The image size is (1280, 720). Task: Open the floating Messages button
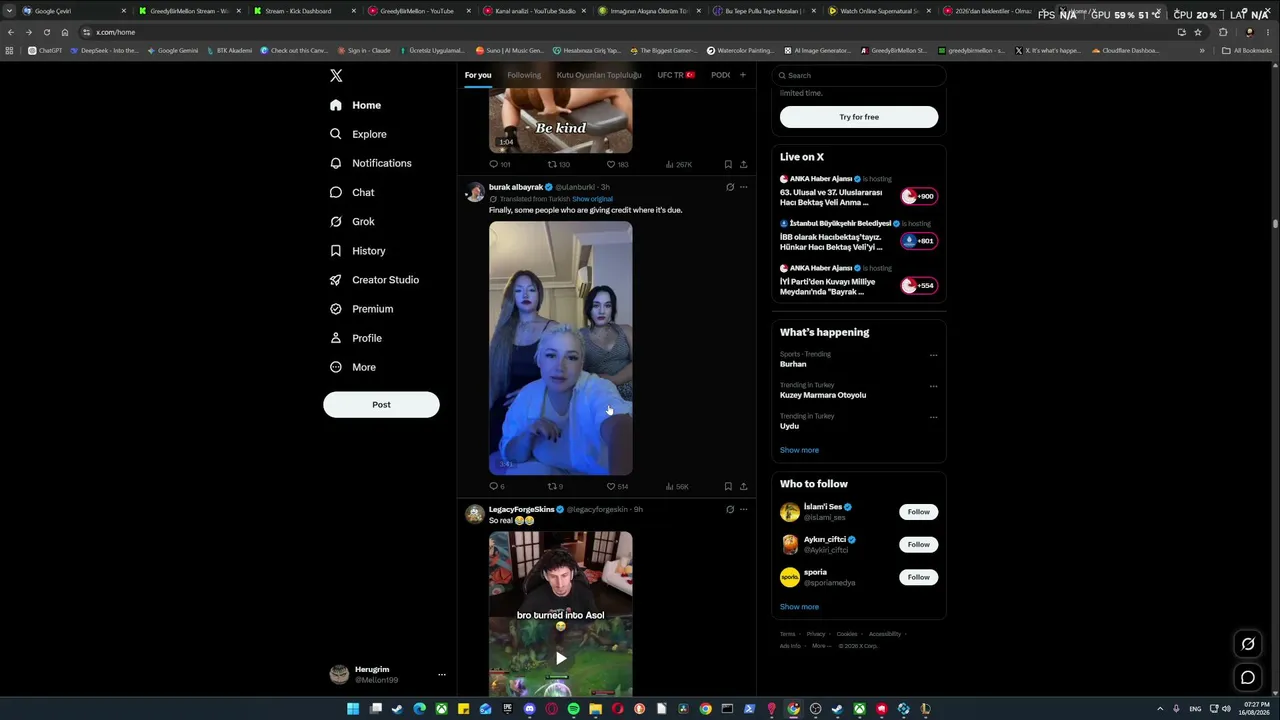[1248, 678]
